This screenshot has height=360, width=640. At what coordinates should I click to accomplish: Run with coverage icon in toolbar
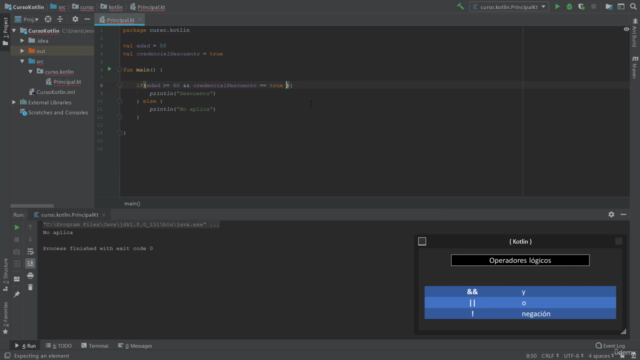(x=581, y=7)
